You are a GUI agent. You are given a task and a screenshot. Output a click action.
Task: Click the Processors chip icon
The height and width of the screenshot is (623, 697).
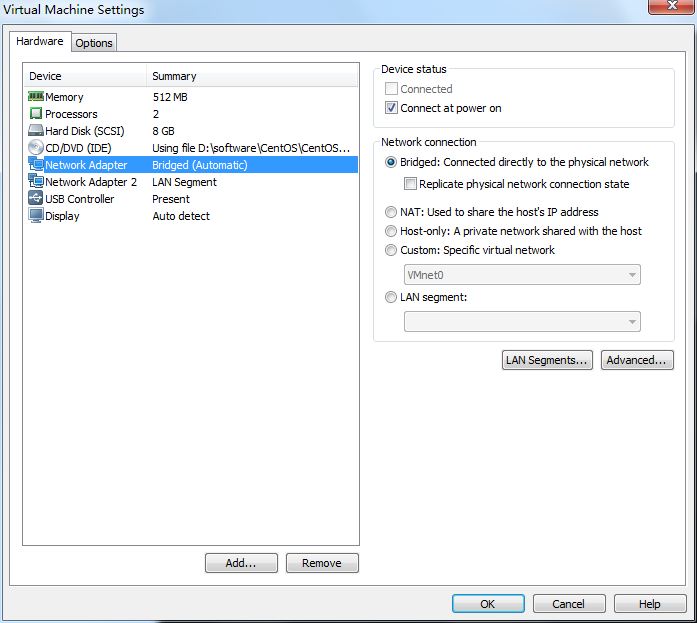(x=36, y=113)
